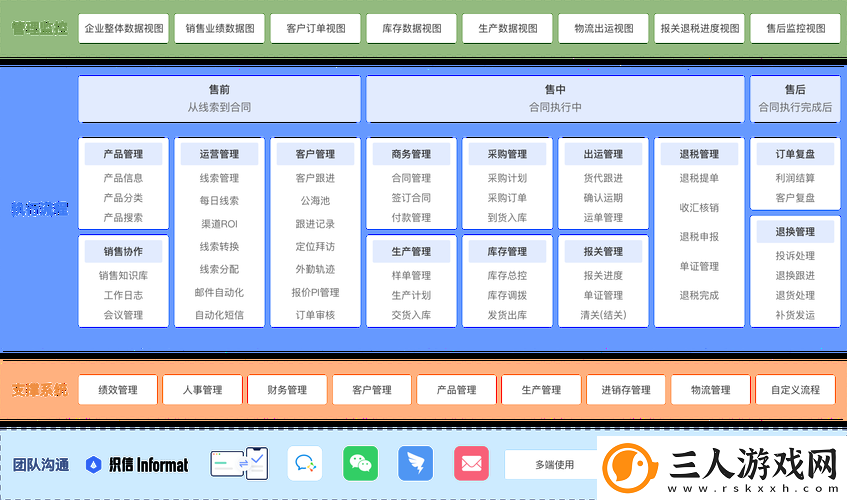Click 财务管理 in support system row

tap(287, 390)
